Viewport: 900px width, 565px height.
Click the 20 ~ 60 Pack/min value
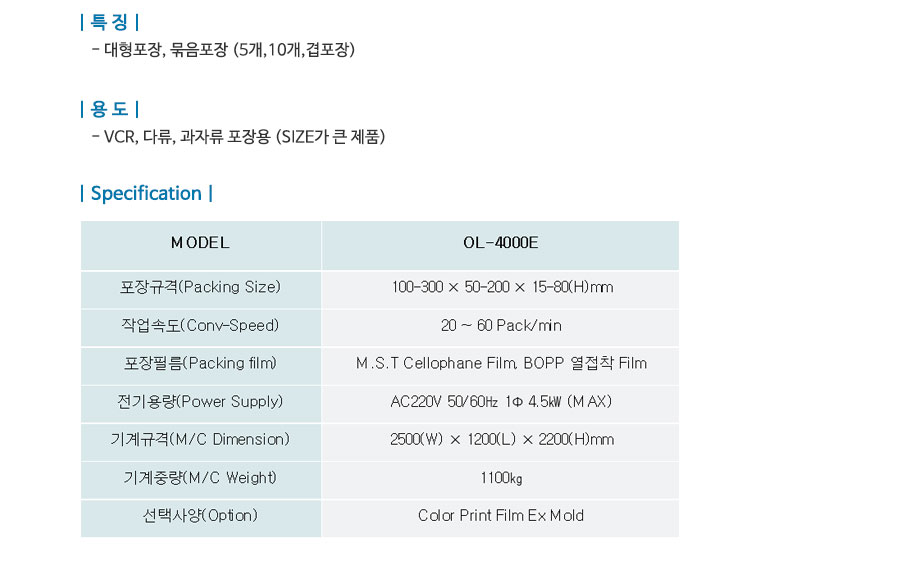(501, 326)
